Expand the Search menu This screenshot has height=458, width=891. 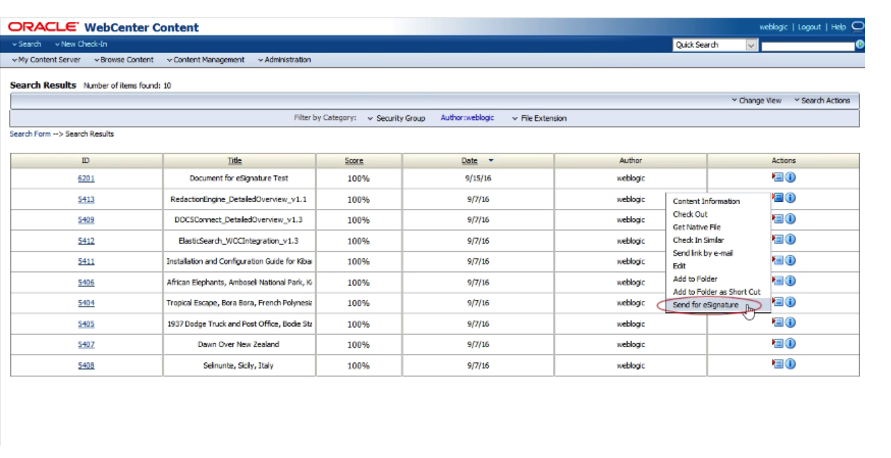27,44
